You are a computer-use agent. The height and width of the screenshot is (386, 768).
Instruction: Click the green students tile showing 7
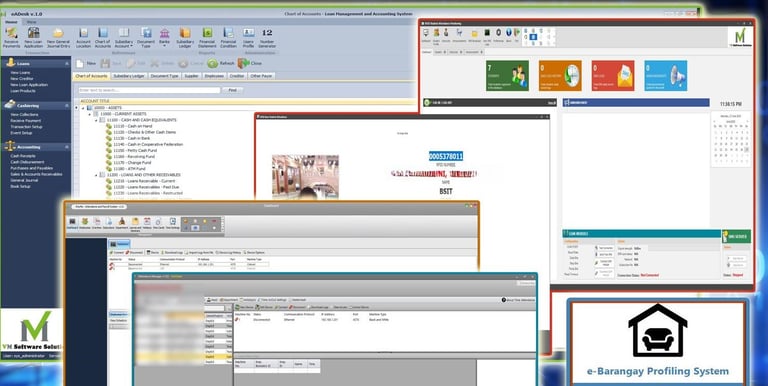pyautogui.click(x=507, y=76)
